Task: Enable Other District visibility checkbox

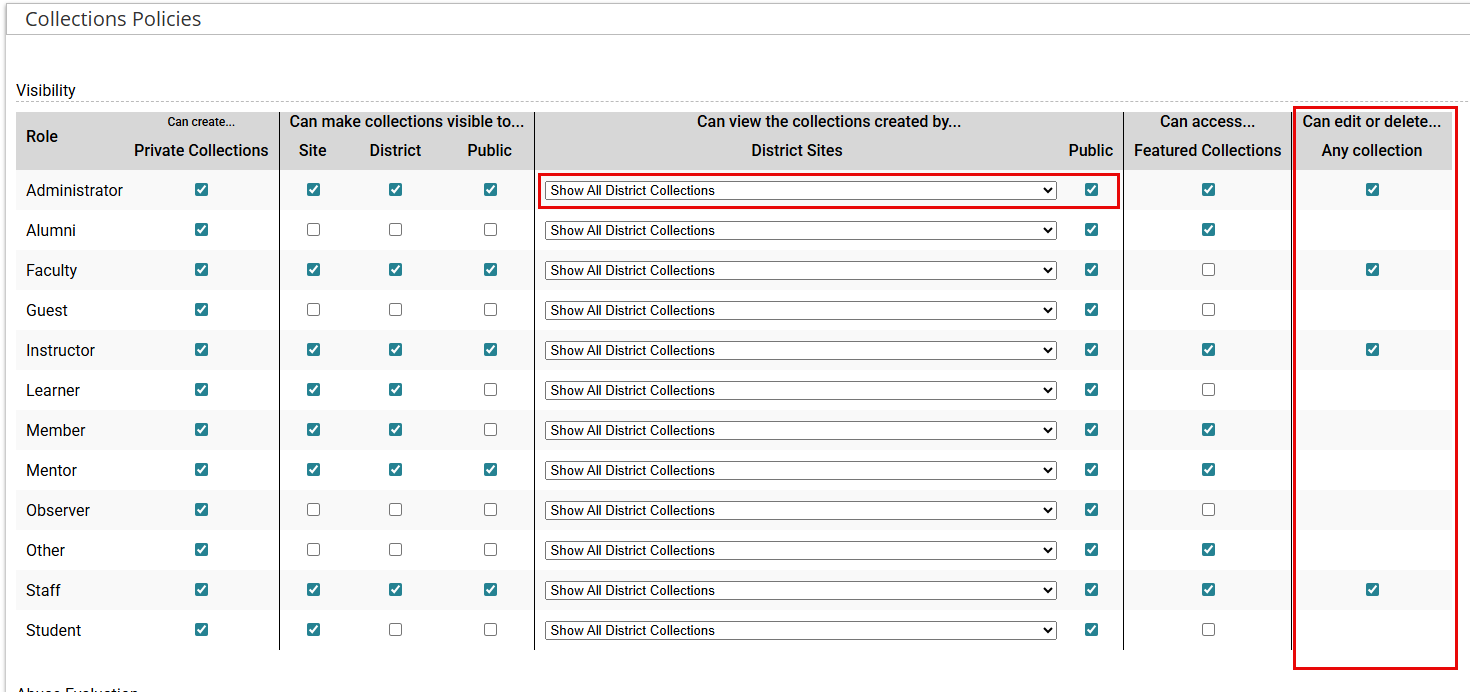Action: 396,550
